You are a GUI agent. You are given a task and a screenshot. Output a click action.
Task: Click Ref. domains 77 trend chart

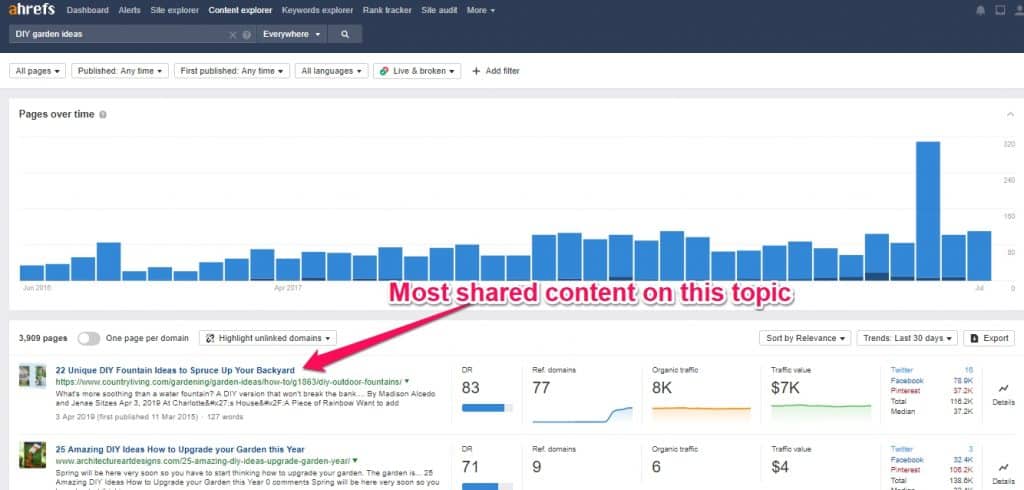point(583,414)
